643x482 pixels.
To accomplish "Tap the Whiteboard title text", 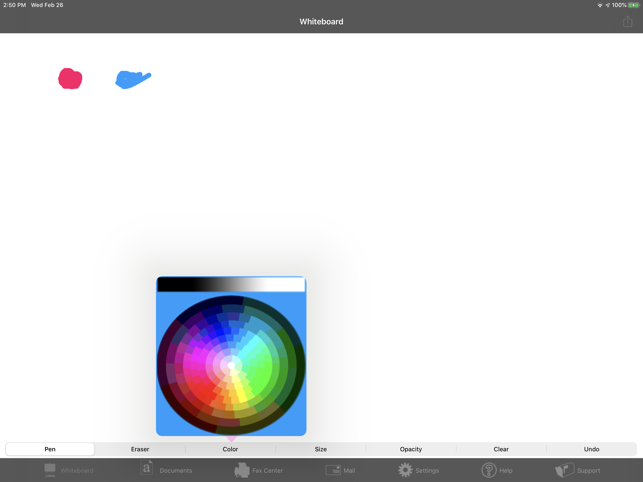I will click(x=321, y=21).
